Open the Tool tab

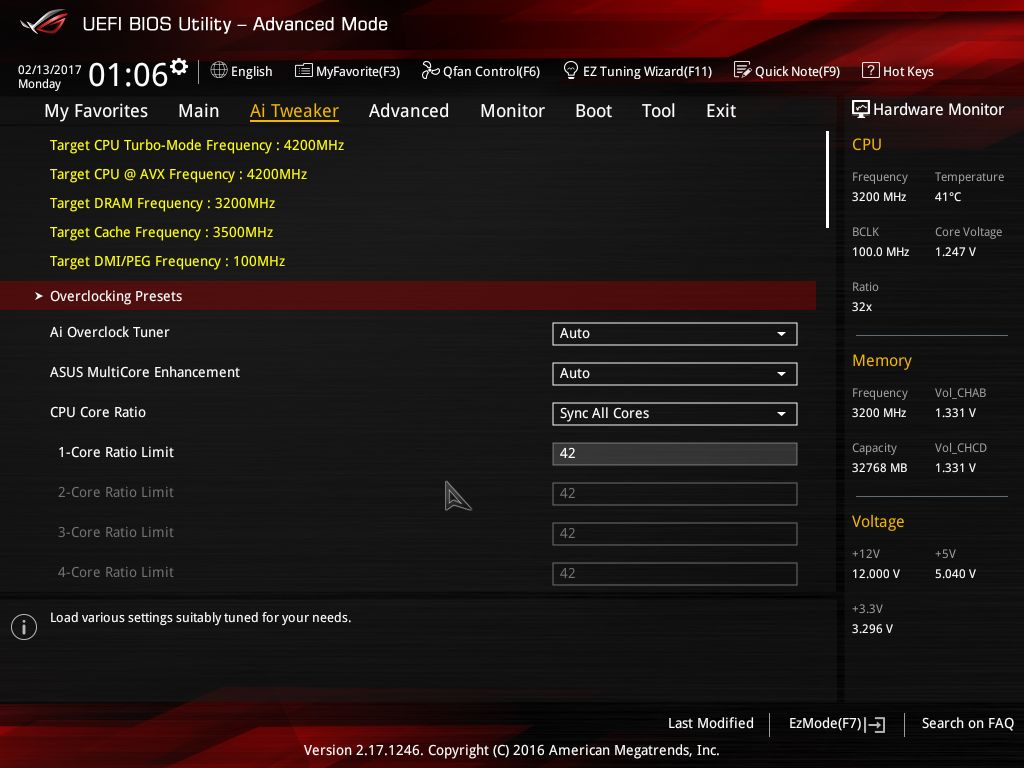(658, 110)
